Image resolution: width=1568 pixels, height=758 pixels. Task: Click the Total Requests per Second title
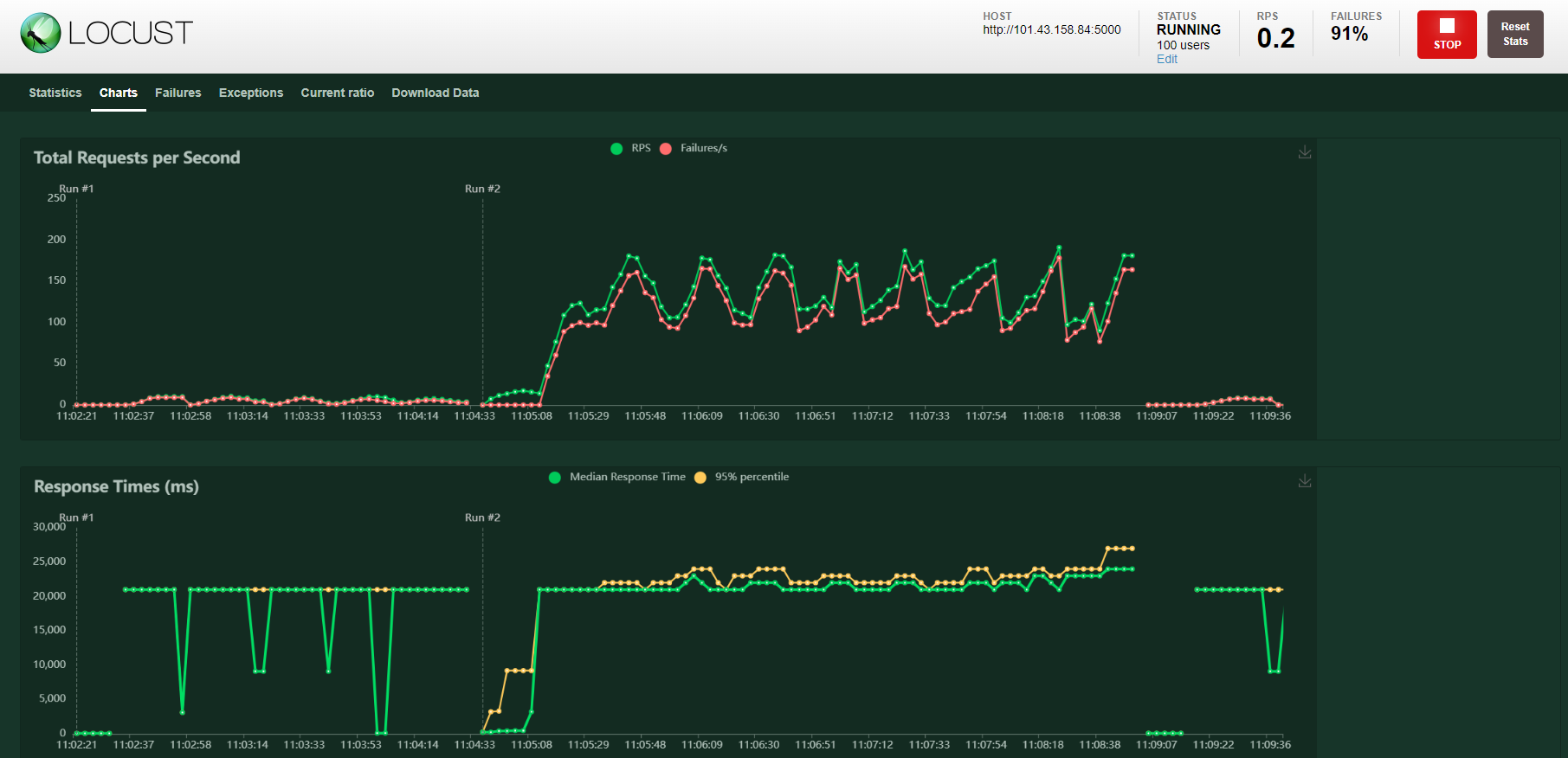point(137,157)
